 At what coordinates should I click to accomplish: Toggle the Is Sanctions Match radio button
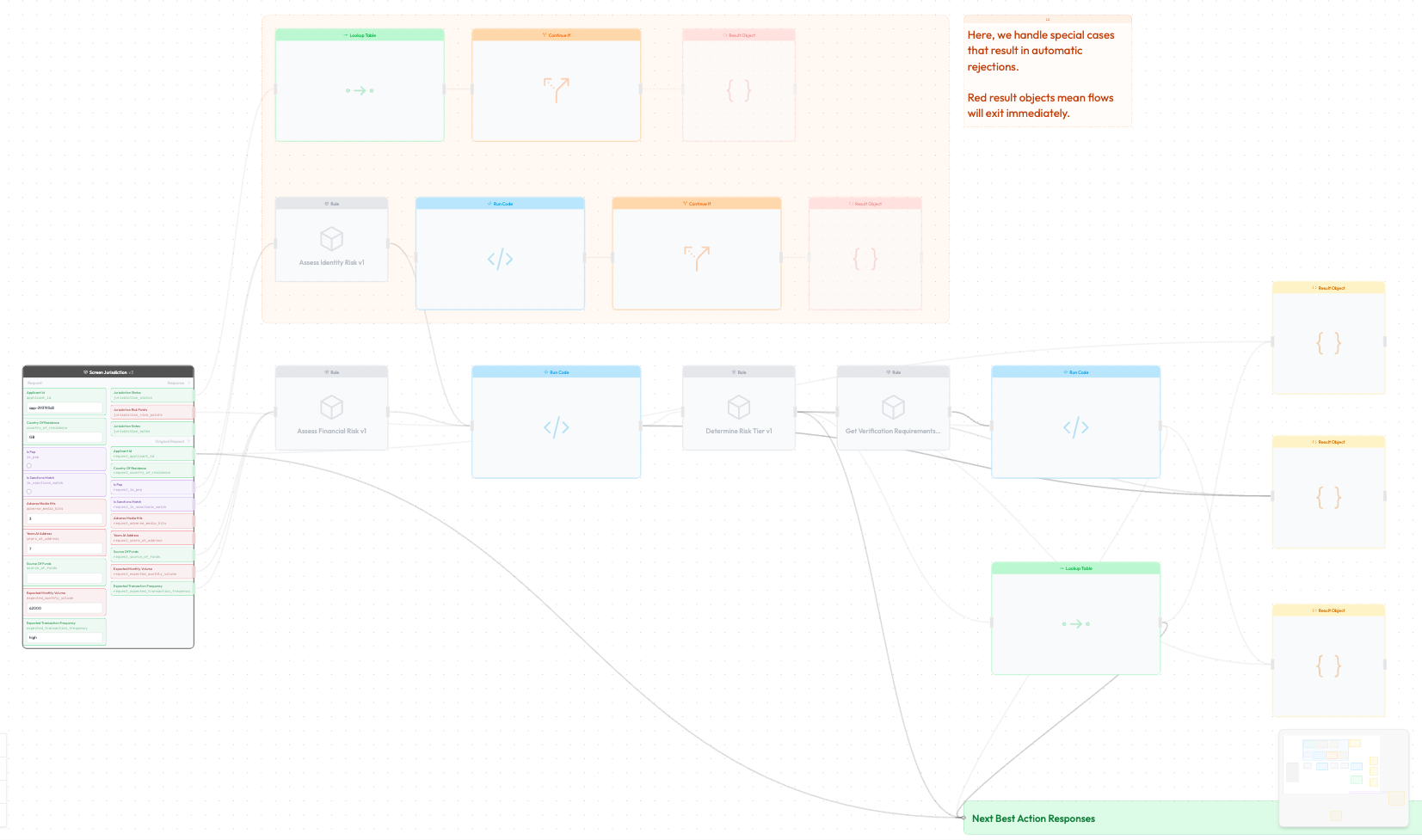(29, 492)
